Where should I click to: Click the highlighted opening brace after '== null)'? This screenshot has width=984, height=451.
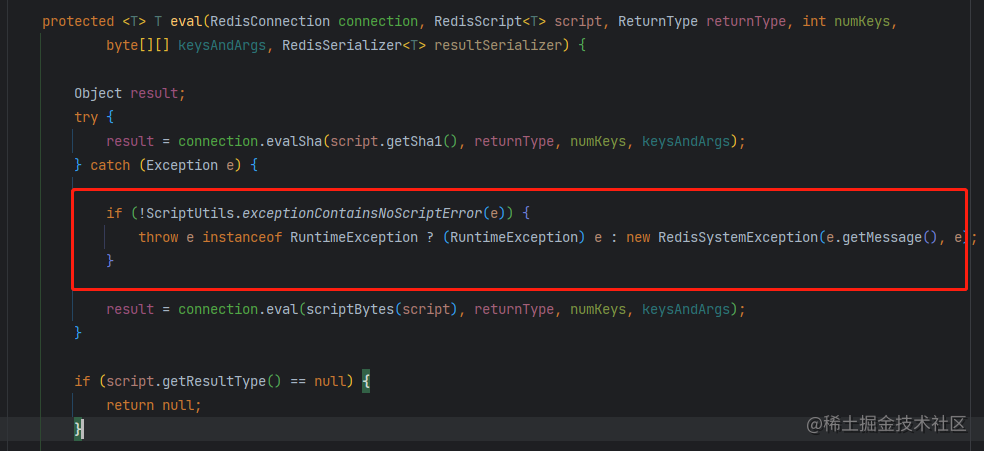click(366, 381)
